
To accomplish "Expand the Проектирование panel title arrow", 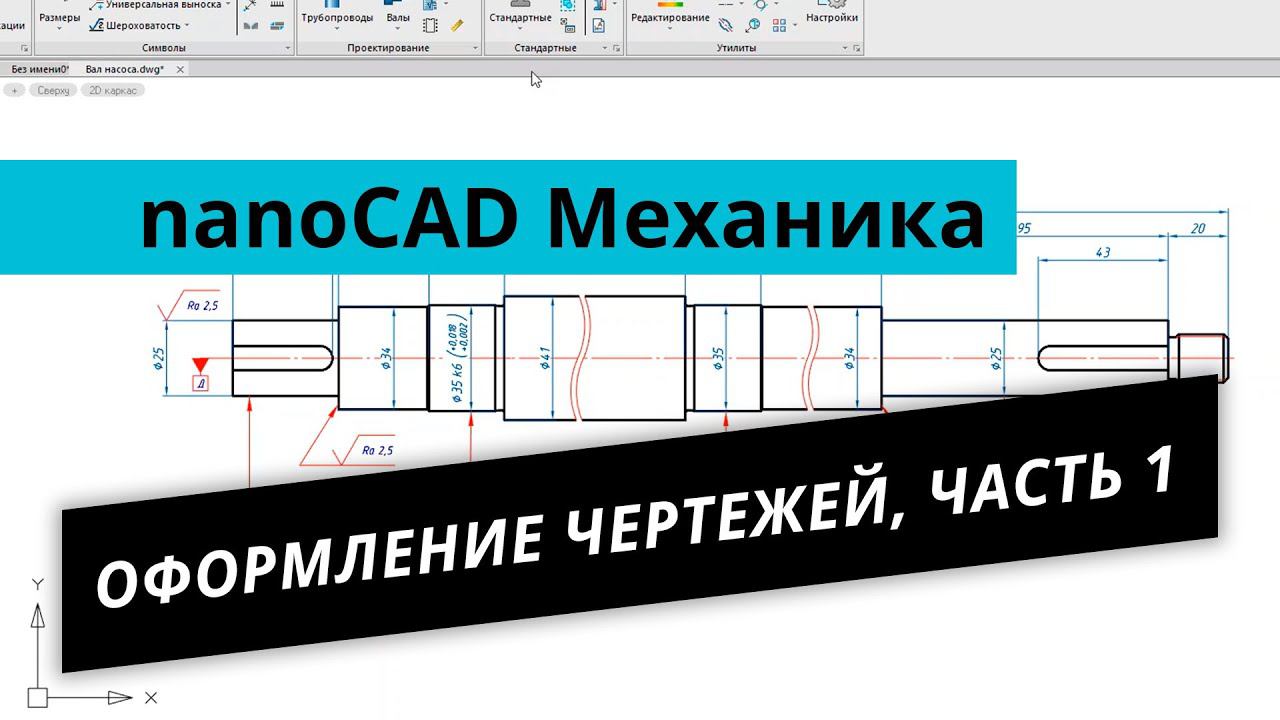I will pyautogui.click(x=475, y=48).
